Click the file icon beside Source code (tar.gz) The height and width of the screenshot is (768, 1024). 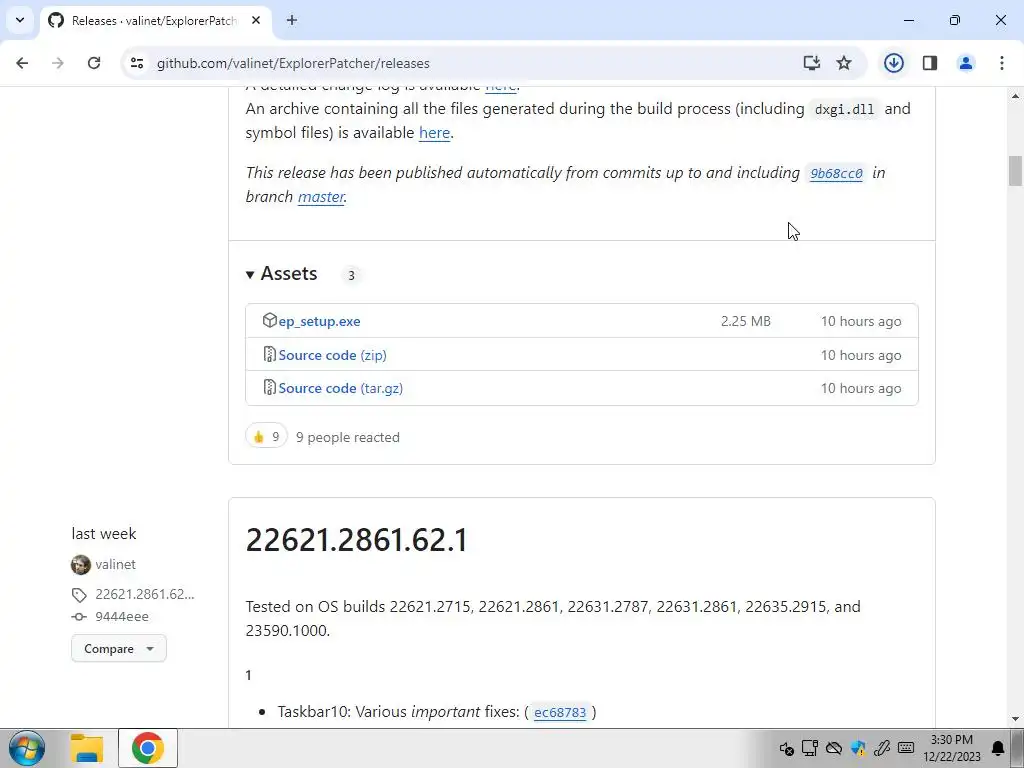[x=270, y=388]
